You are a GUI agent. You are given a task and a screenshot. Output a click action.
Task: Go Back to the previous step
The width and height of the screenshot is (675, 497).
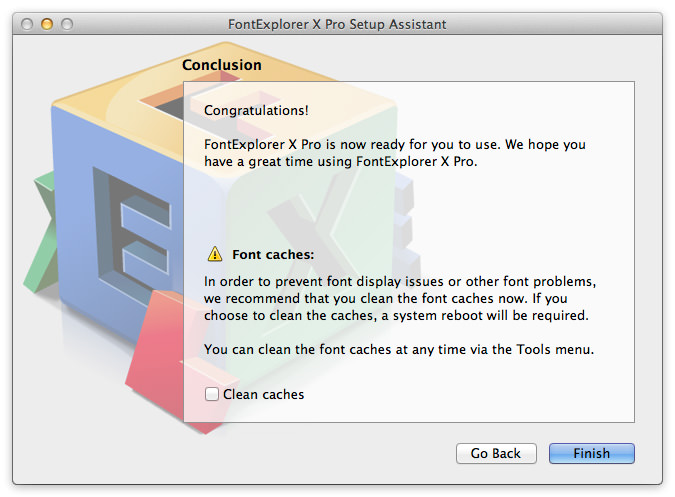point(496,453)
